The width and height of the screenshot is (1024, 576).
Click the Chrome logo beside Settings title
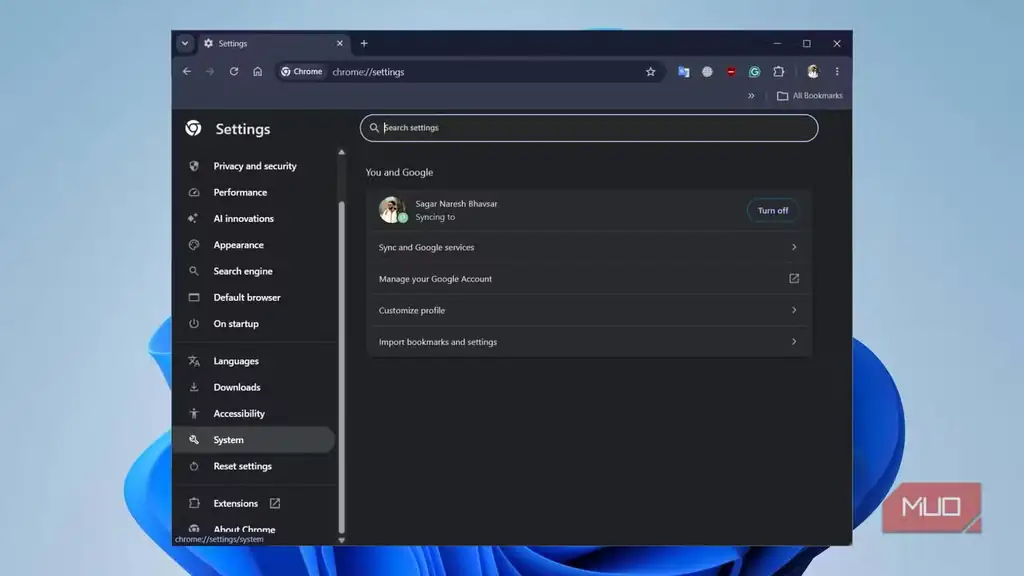click(193, 128)
